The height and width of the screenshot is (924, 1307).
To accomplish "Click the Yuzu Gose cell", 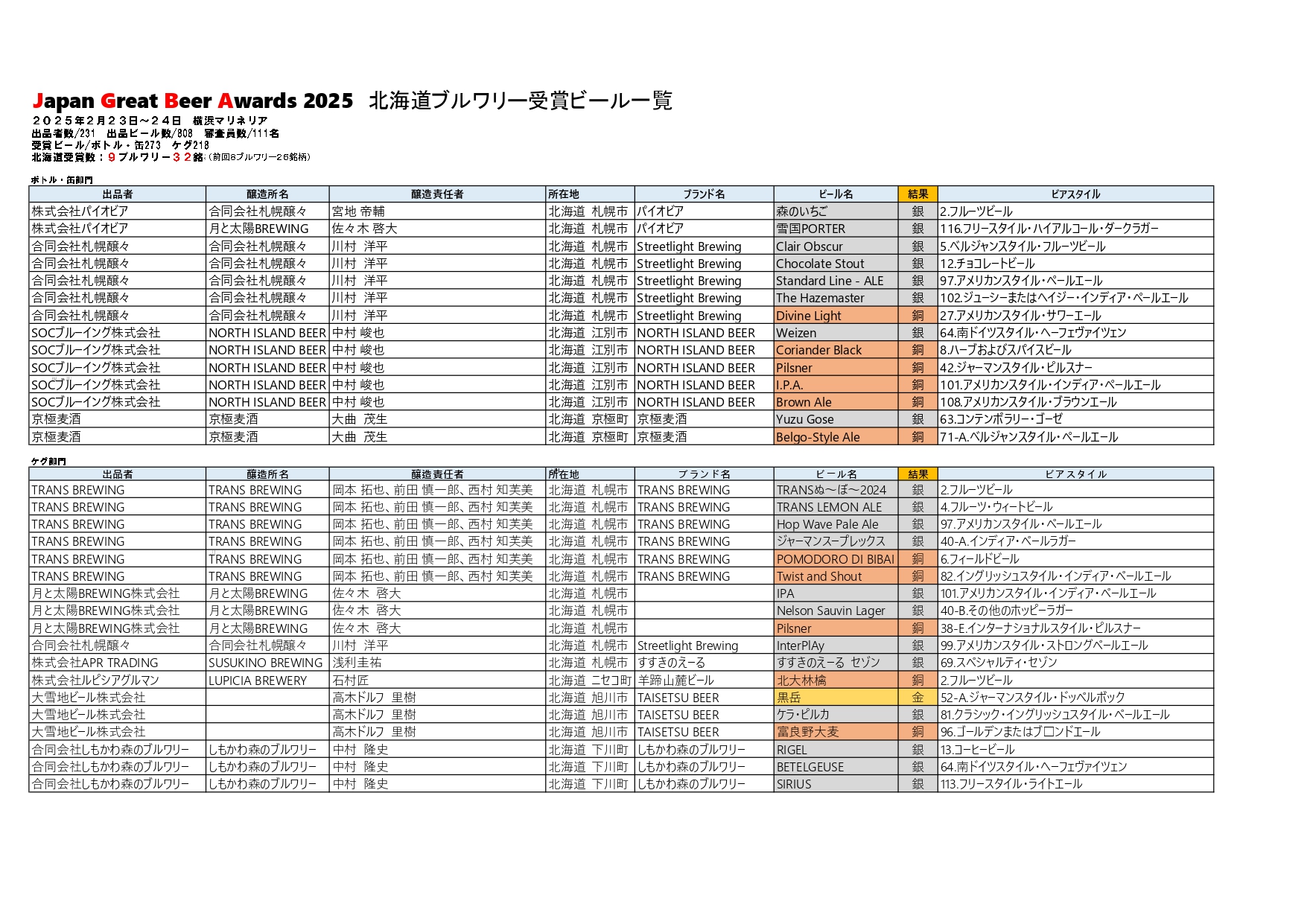I will click(836, 419).
